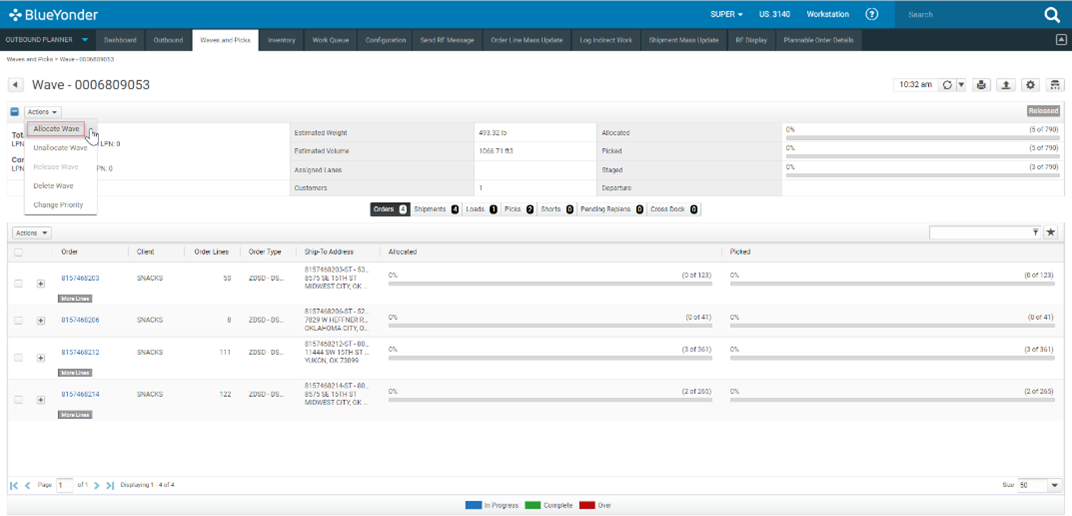Go to the first page of orders
The image size is (1072, 516).
coord(14,485)
